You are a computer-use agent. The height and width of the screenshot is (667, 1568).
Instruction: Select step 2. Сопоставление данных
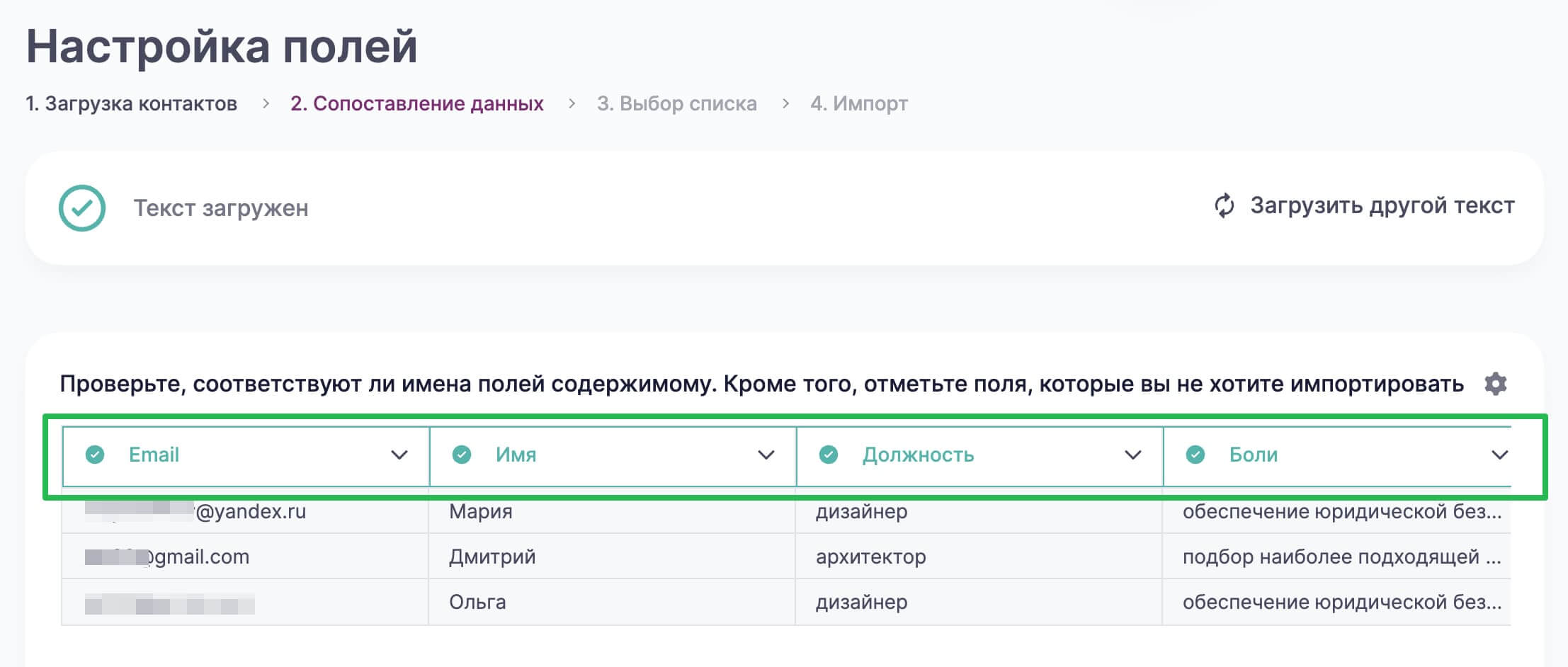point(417,103)
